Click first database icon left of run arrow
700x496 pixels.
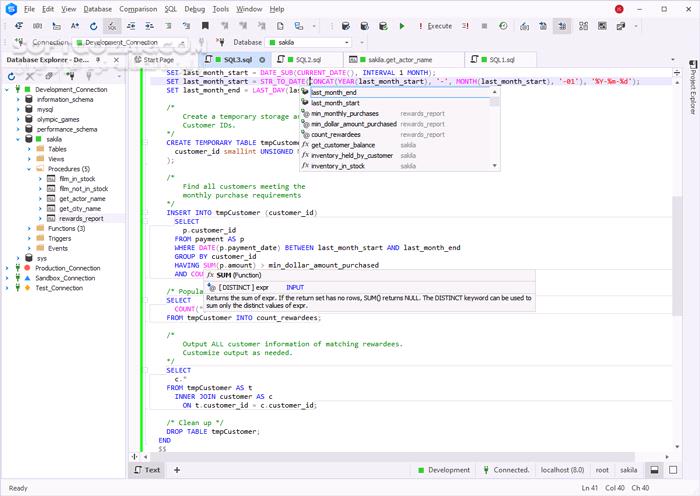click(346, 26)
